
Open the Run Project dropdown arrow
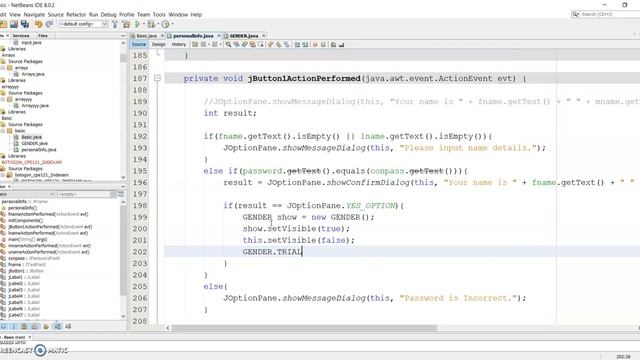coord(144,24)
